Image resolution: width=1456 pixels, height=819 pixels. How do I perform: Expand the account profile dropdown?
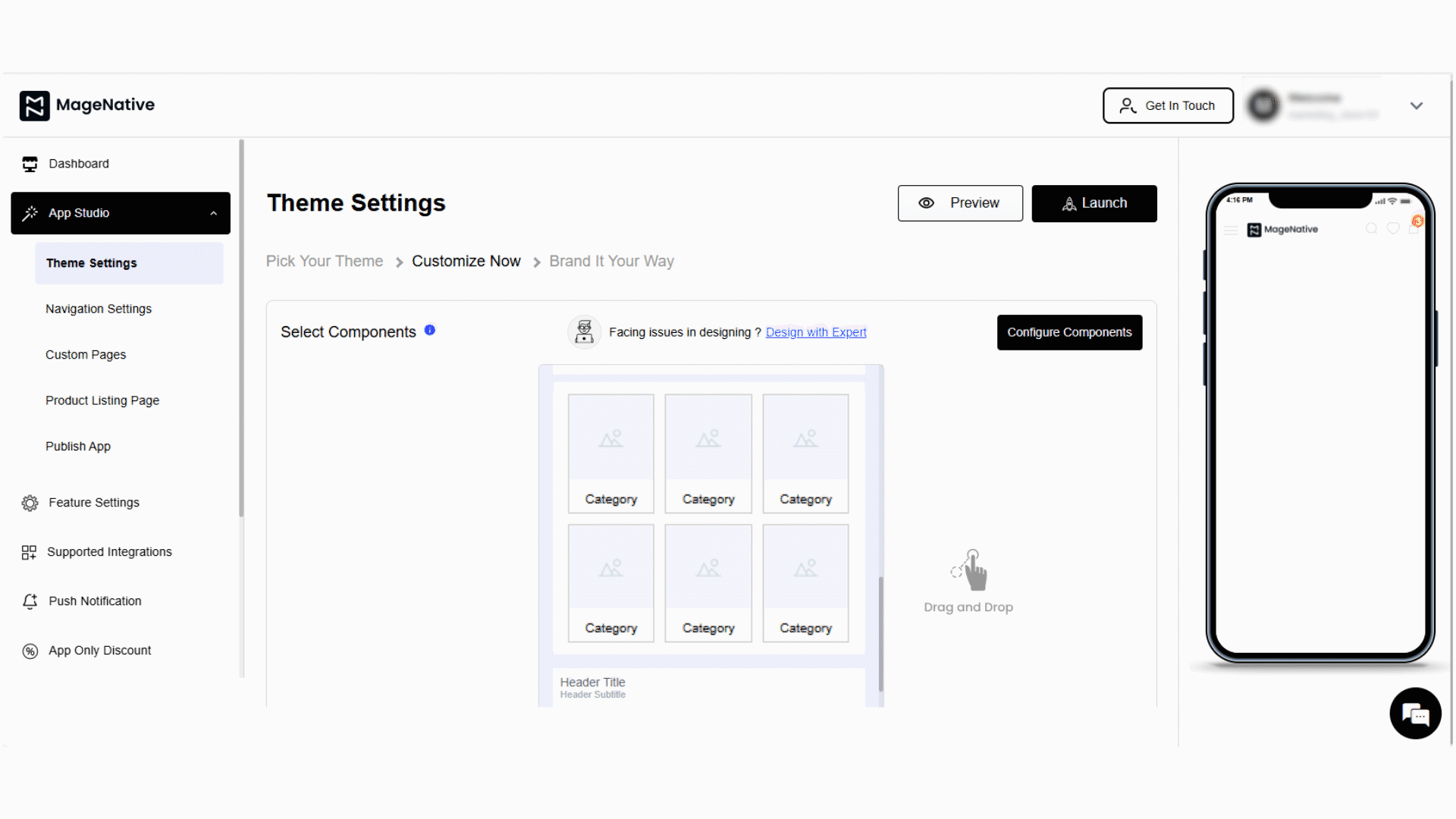click(1417, 105)
